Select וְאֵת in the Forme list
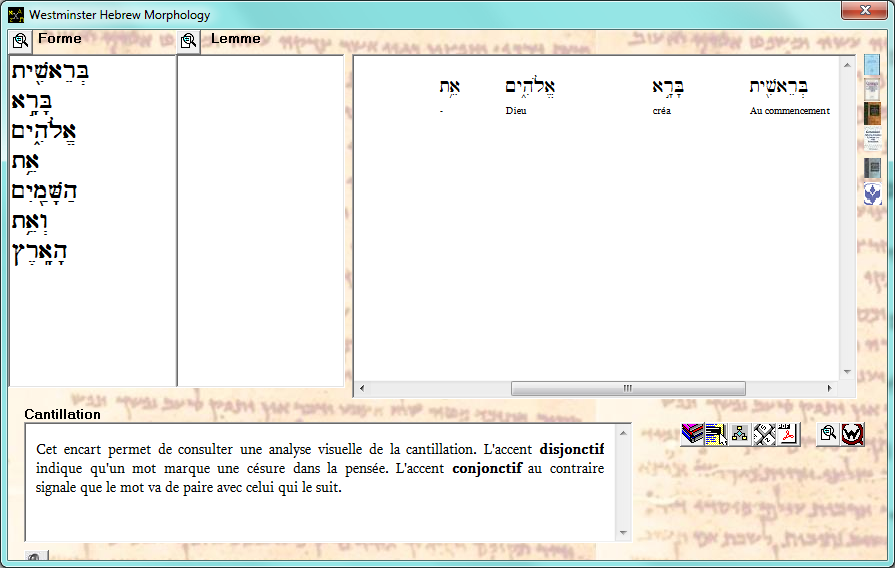The image size is (895, 568). (x=30, y=221)
